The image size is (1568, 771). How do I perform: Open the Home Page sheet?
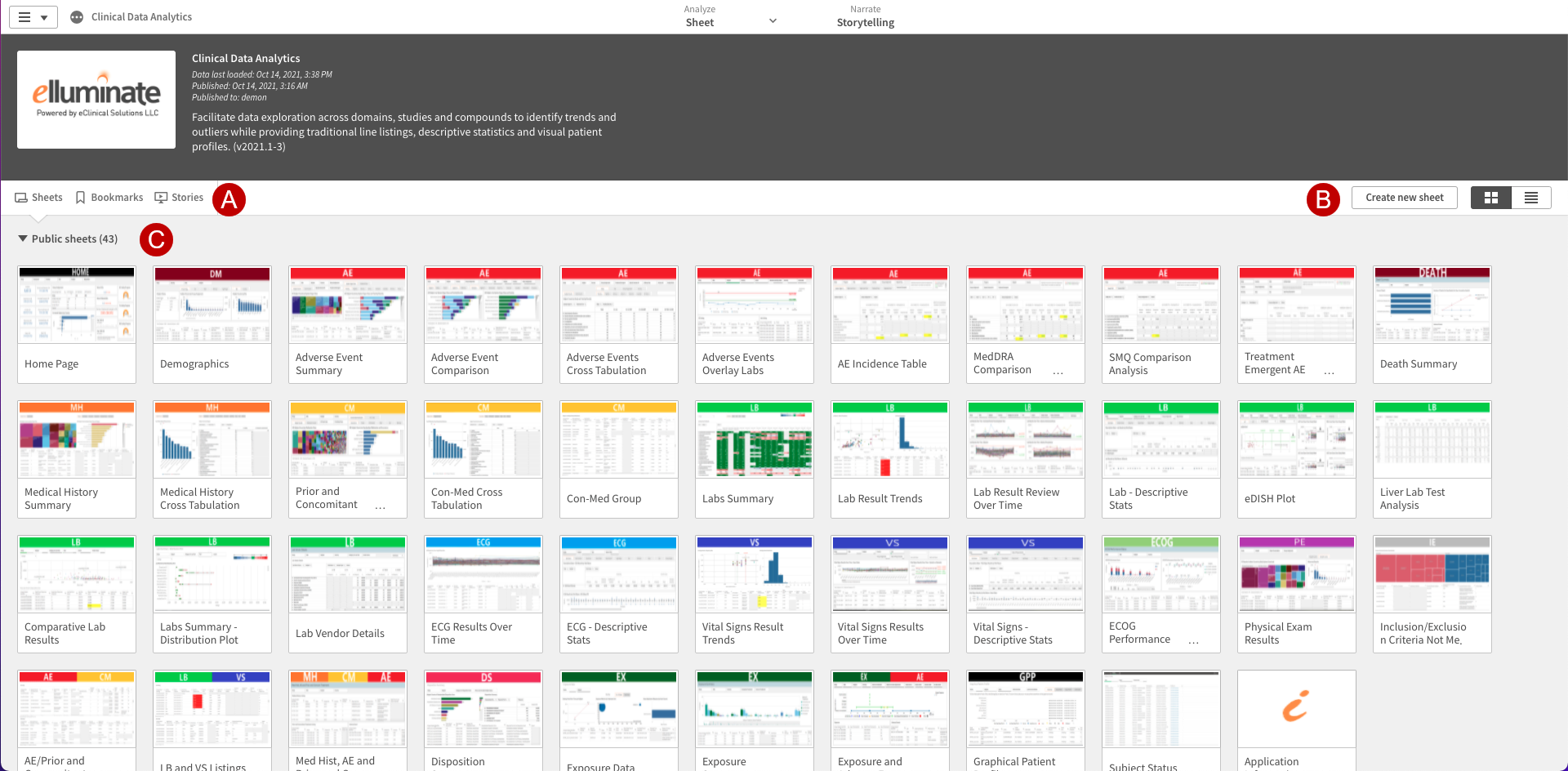coord(77,323)
